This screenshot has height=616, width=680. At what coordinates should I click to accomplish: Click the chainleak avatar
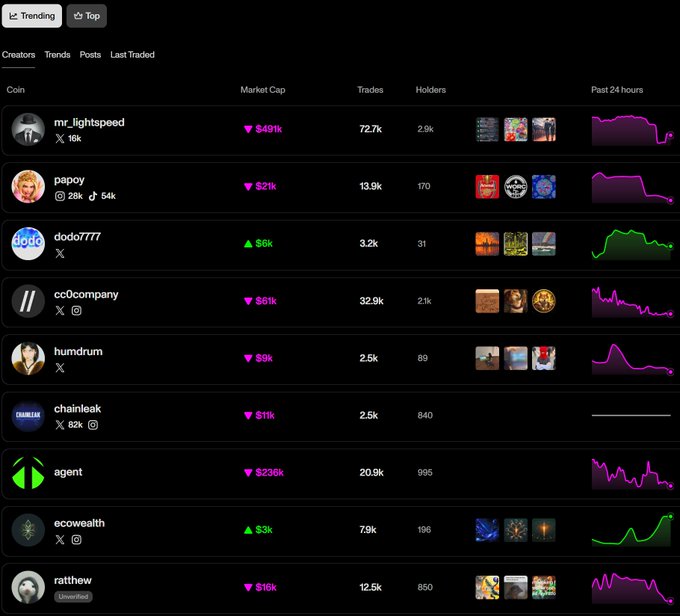pyautogui.click(x=28, y=416)
